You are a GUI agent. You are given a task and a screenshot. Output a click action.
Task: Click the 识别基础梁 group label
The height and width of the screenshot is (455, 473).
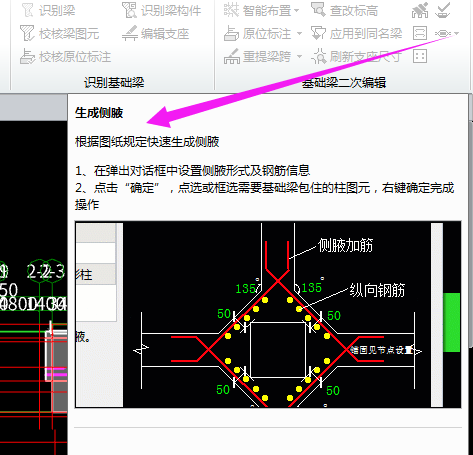tap(114, 82)
